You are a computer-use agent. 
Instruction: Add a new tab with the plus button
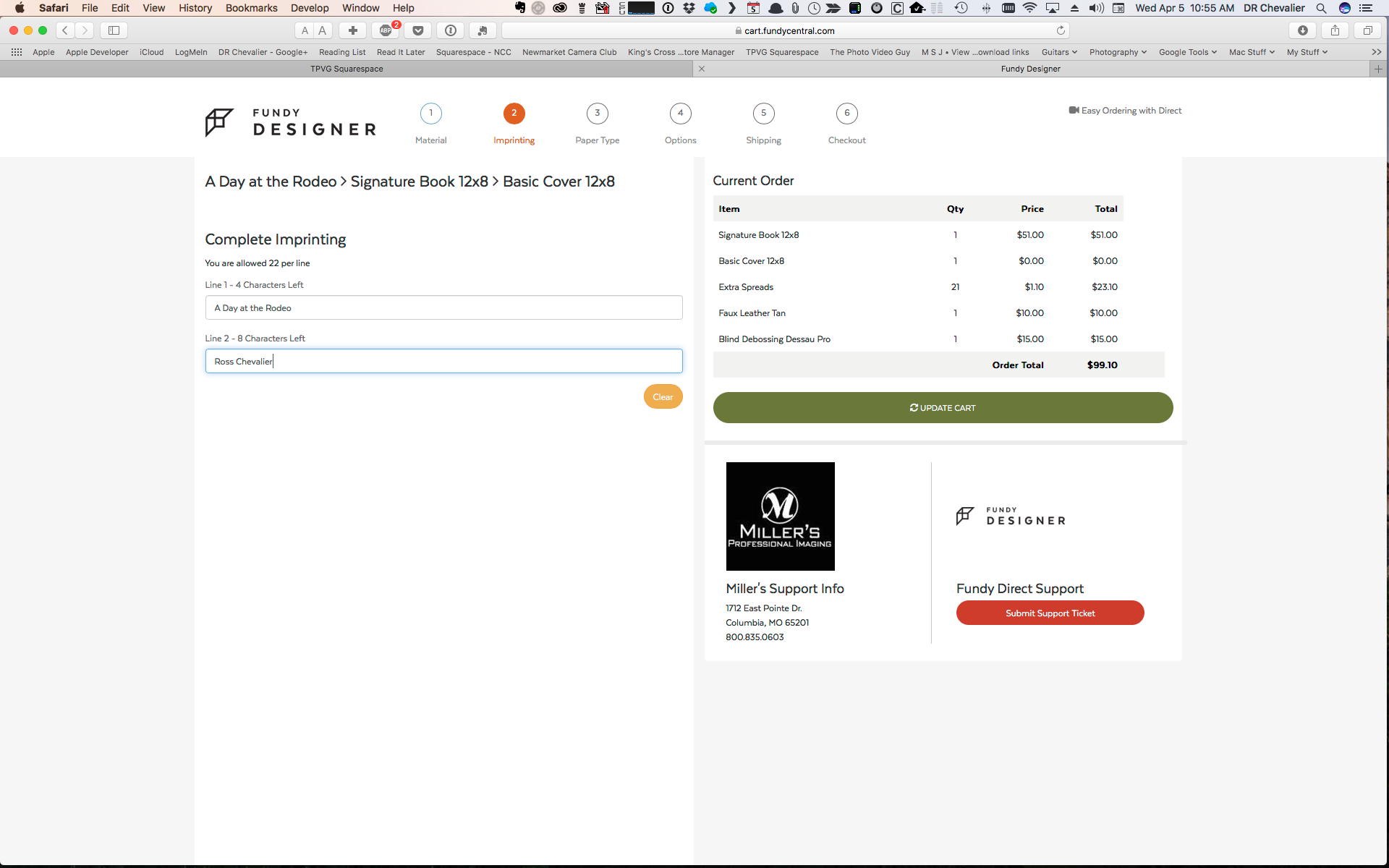click(x=1378, y=69)
